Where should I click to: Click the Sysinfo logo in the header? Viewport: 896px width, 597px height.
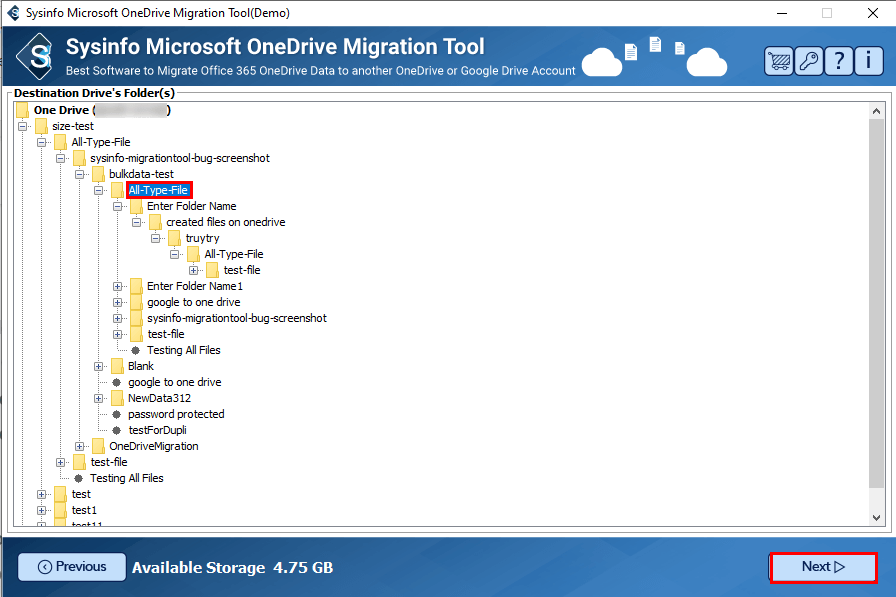click(40, 57)
